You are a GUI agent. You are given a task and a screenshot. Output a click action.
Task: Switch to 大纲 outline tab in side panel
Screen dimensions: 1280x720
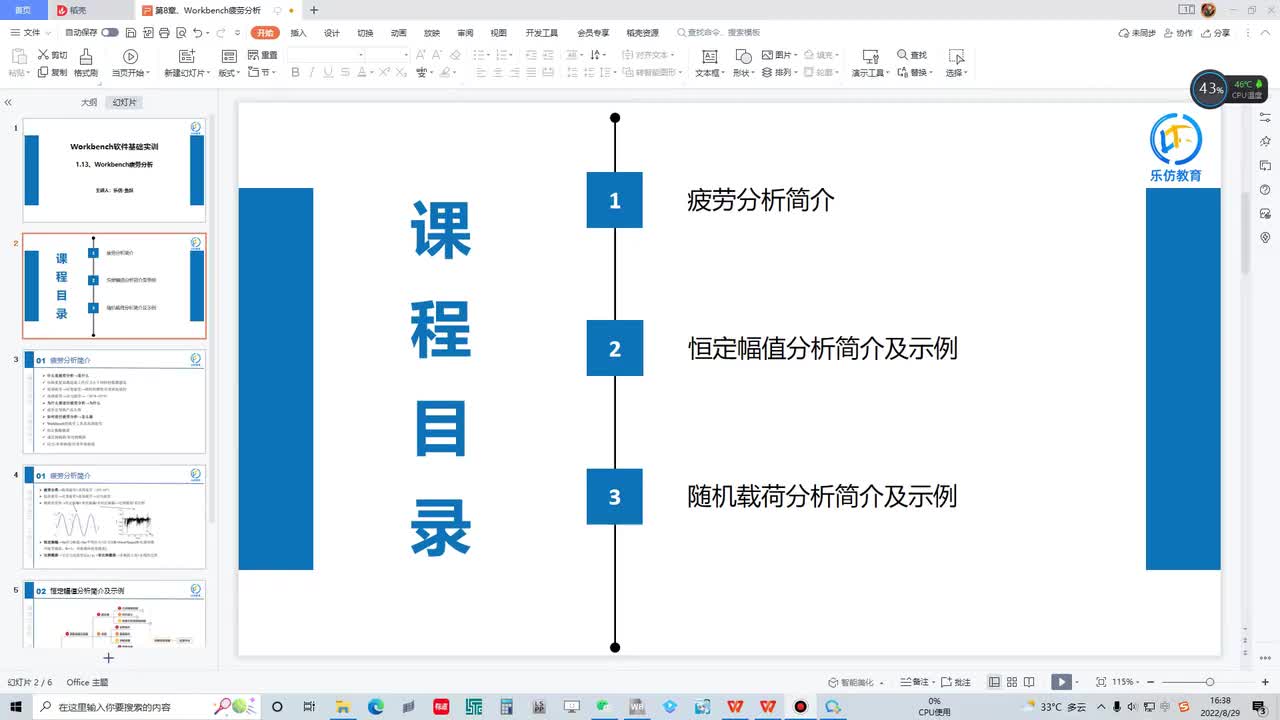click(x=89, y=102)
